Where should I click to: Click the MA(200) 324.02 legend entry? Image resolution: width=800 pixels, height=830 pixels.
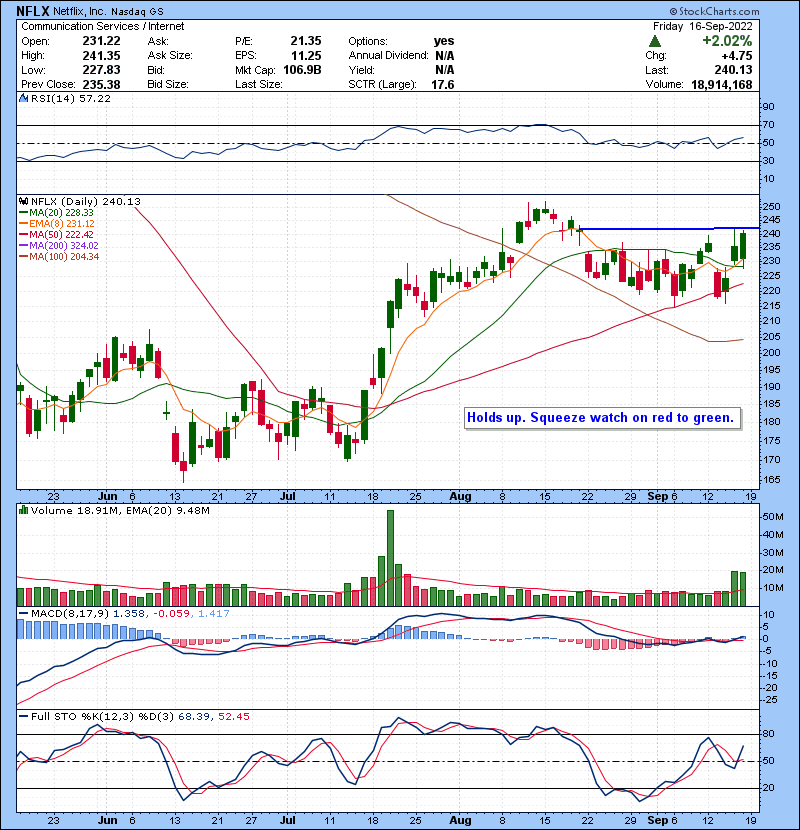59,246
